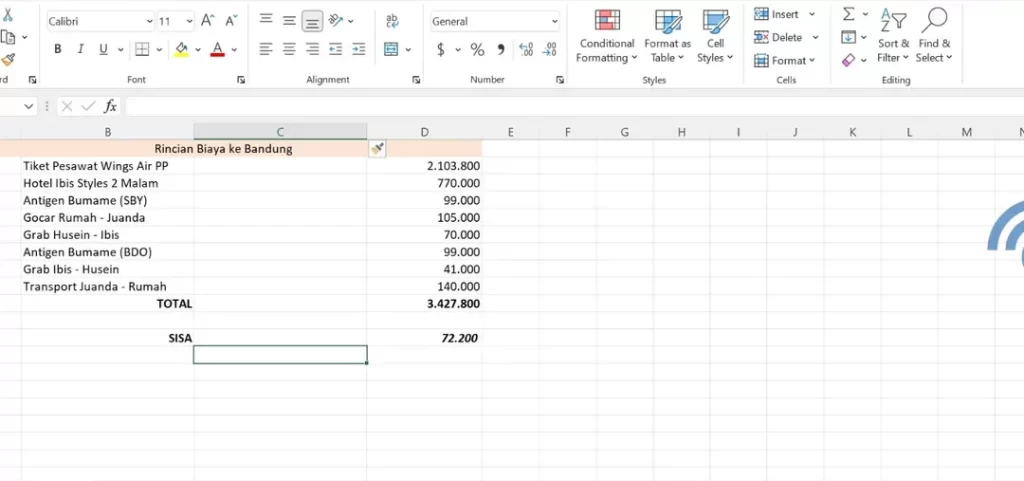
Task: Open Sort & Filter menu
Action: point(893,36)
